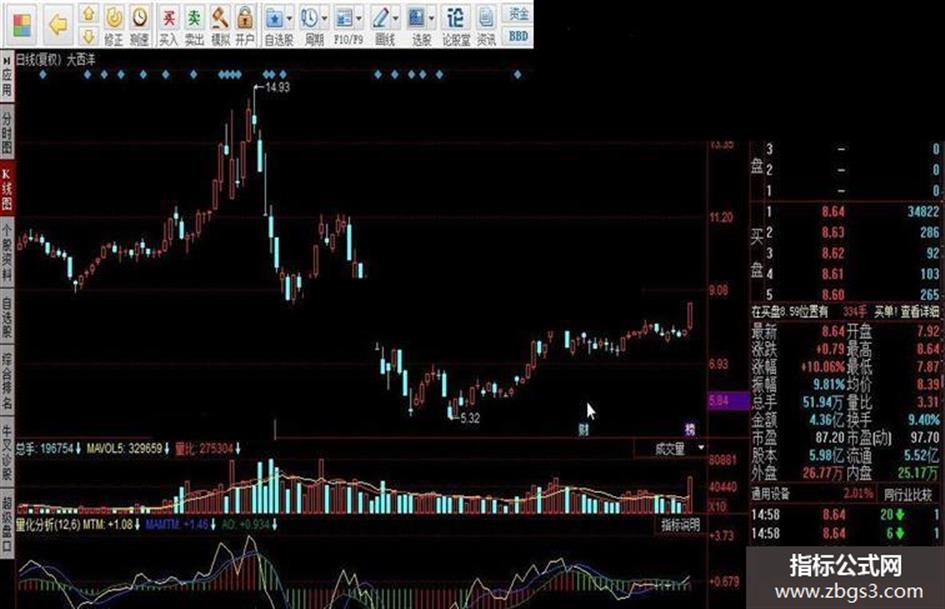Select the K线图 sidebar tab
The image size is (945, 609).
[x=7, y=189]
